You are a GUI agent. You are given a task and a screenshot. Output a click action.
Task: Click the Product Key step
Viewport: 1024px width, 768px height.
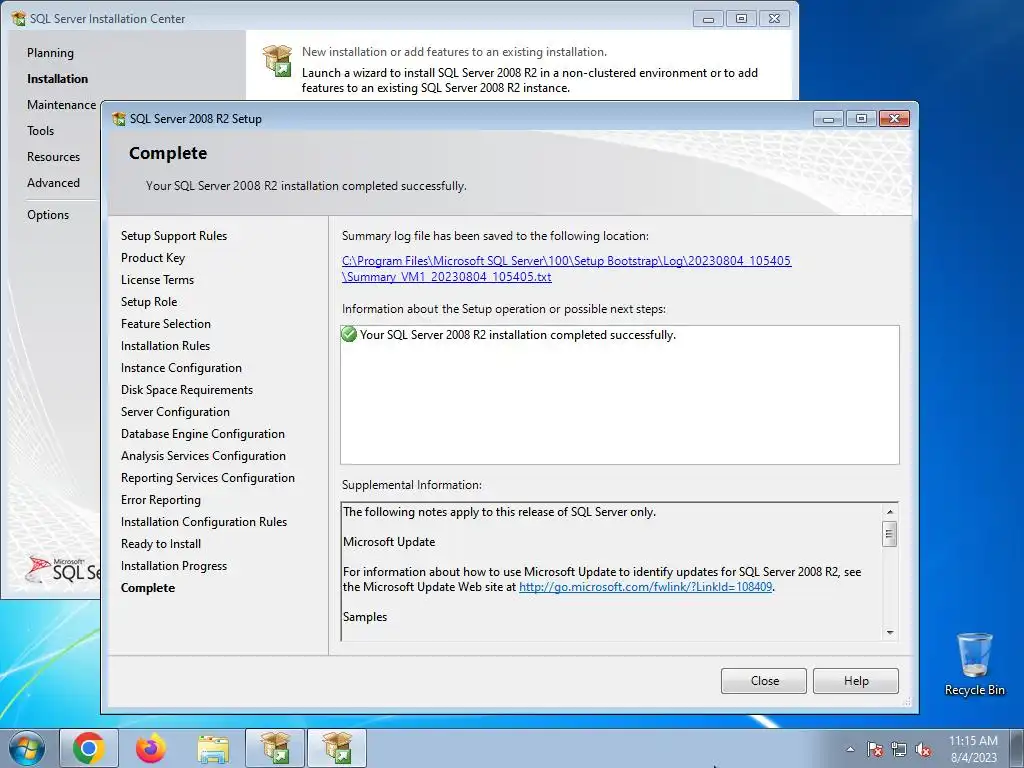pos(153,258)
